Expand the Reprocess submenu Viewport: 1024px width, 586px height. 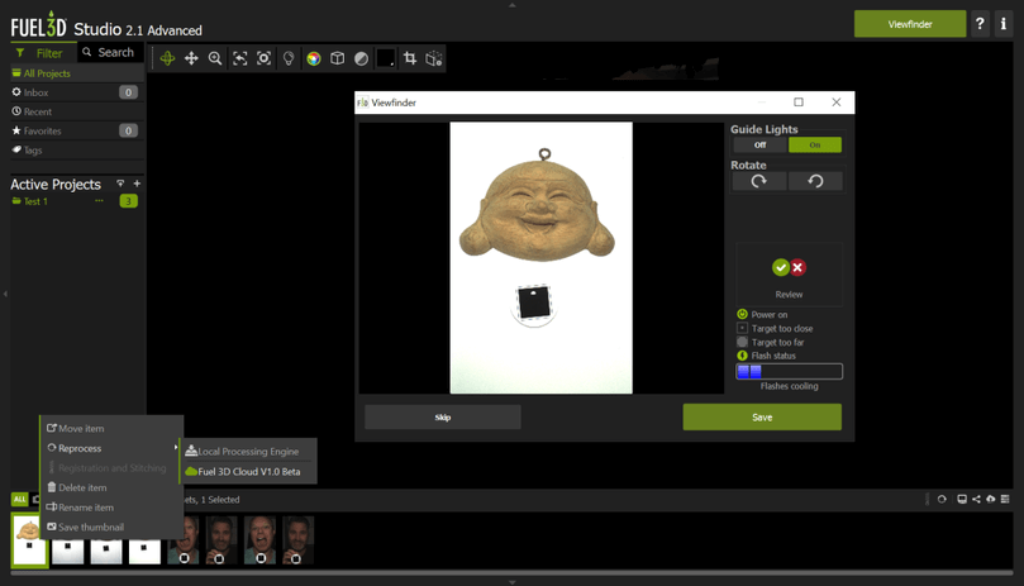coord(80,448)
